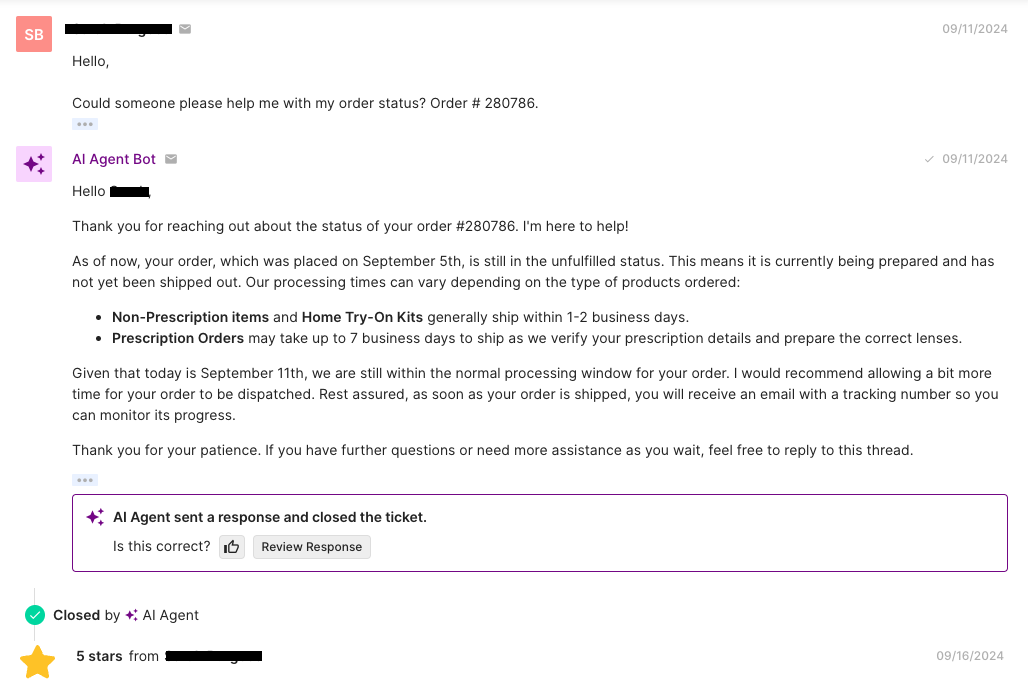This screenshot has width=1028, height=700.
Task: Open the envelope icon beside the customer name
Action: (x=185, y=29)
